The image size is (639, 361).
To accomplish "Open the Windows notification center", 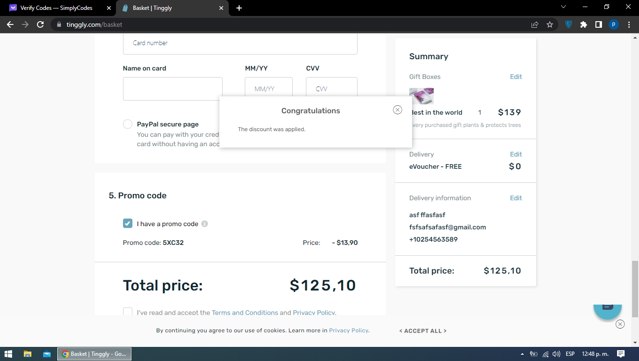I will tap(621, 354).
